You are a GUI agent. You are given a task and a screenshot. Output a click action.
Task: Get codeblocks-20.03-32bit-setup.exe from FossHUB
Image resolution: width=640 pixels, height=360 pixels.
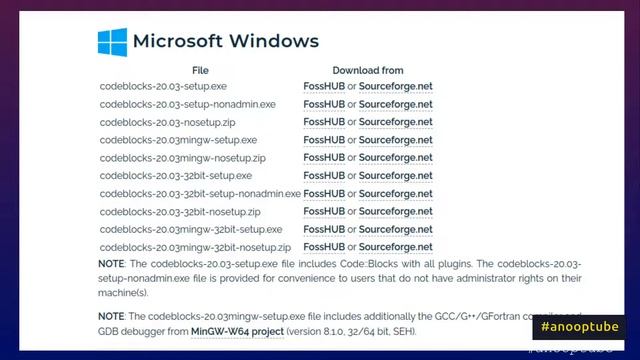324,176
